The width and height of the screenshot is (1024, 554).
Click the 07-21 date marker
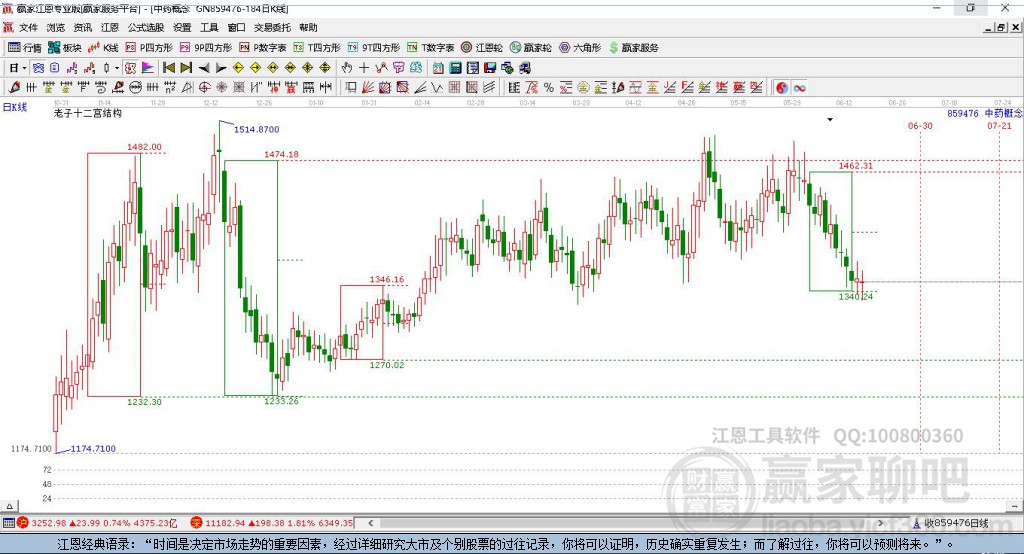click(999, 125)
